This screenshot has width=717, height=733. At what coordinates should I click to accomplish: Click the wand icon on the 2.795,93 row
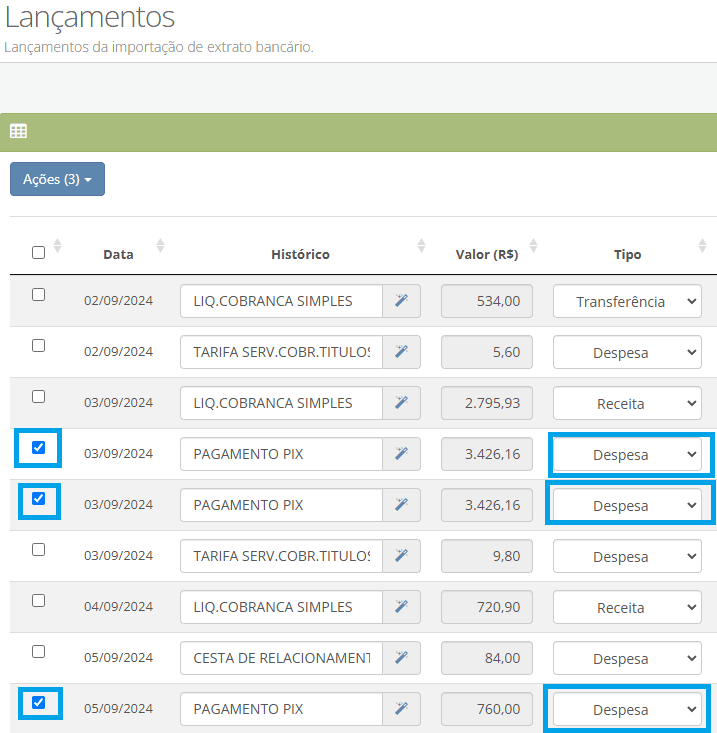401,403
